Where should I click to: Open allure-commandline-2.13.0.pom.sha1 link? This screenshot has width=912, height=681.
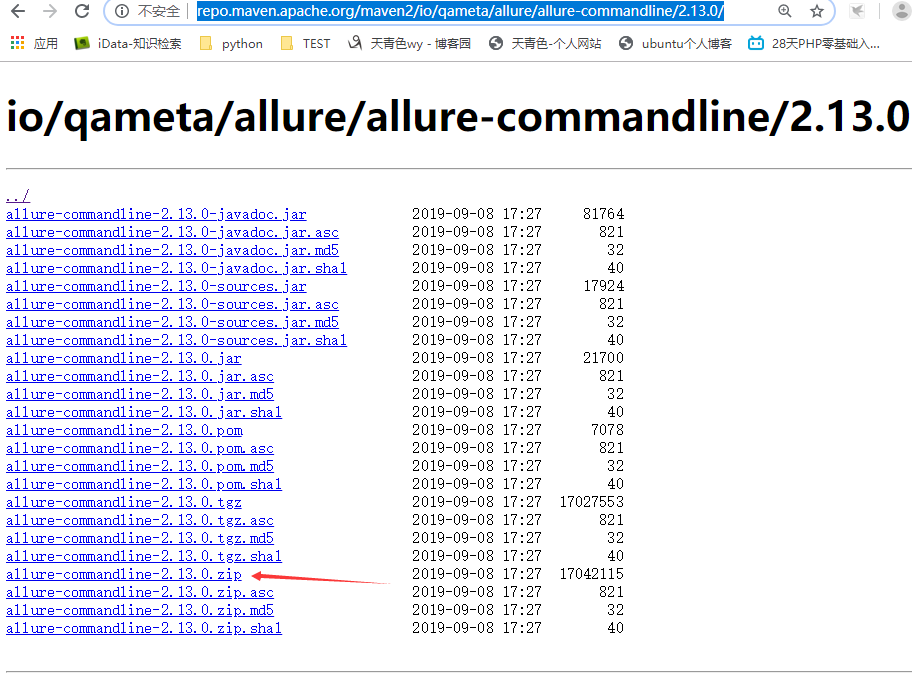[144, 484]
